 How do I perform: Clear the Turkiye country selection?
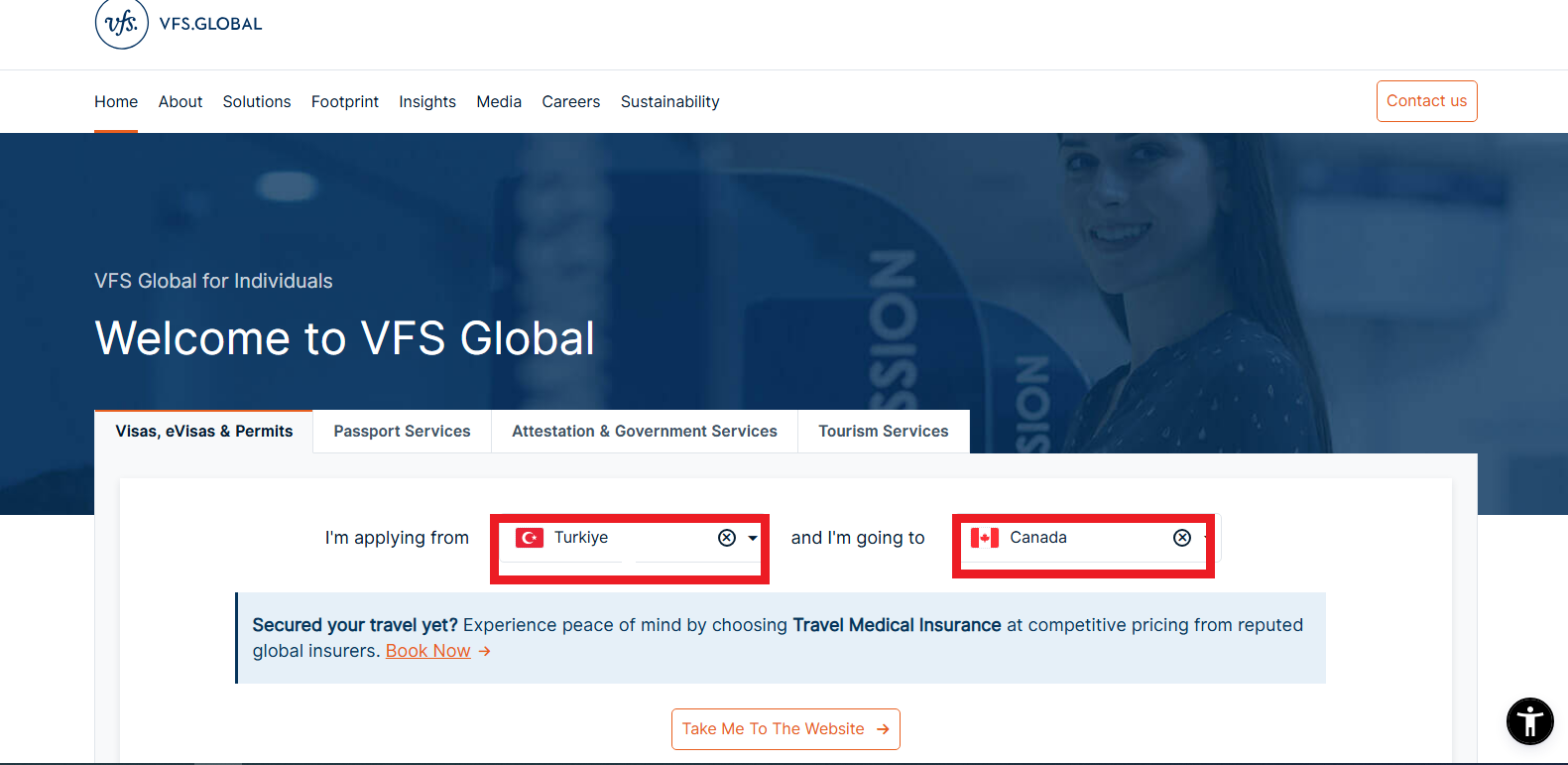pos(727,538)
